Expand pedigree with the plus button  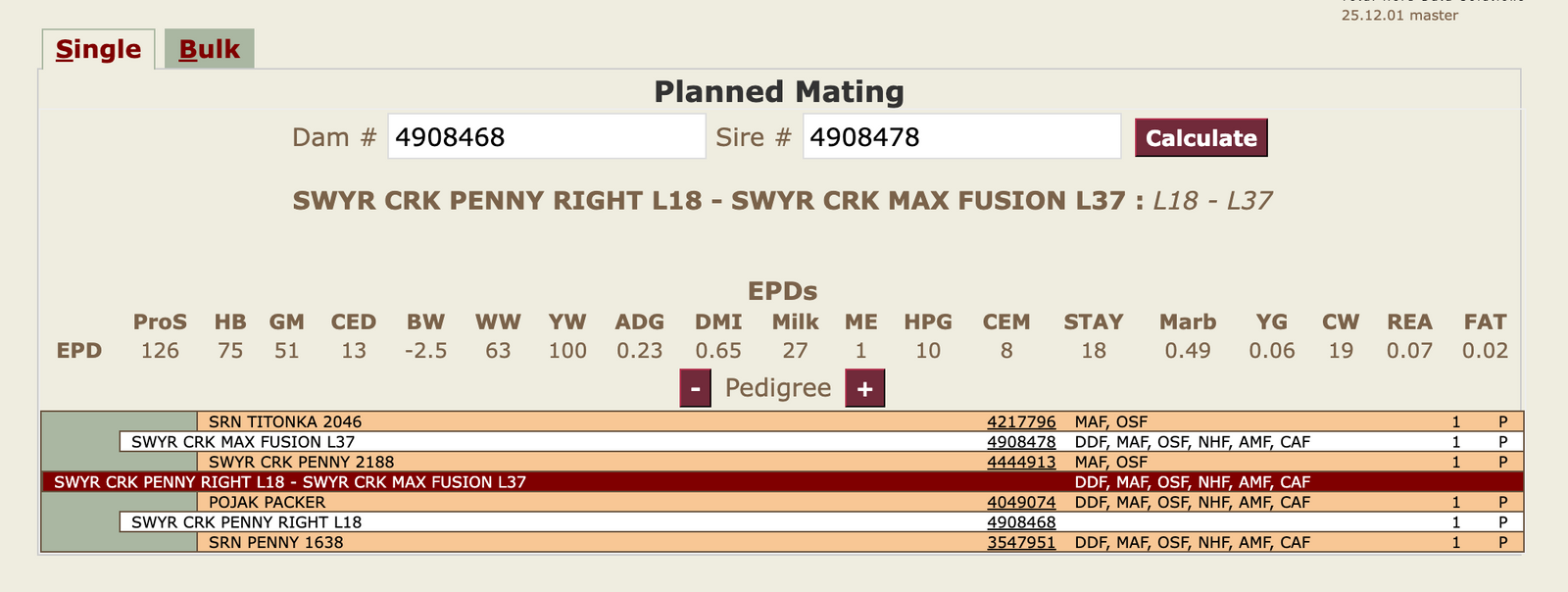pos(864,388)
